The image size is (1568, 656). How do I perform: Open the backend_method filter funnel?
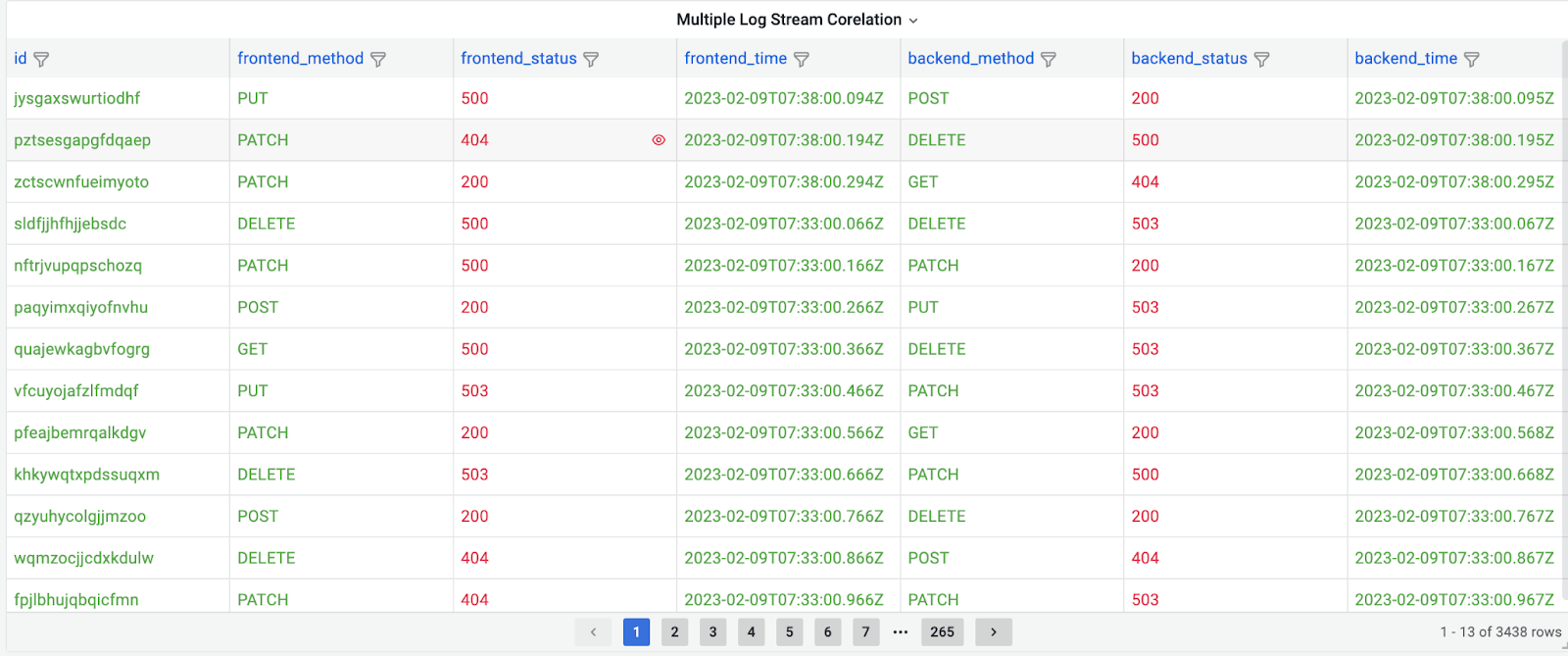click(x=1049, y=60)
